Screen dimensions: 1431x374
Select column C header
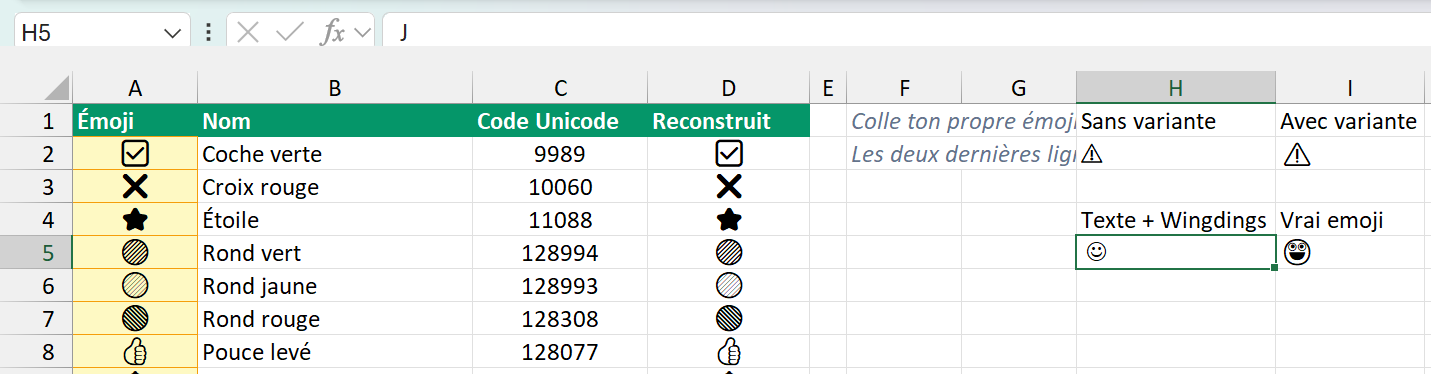(561, 88)
